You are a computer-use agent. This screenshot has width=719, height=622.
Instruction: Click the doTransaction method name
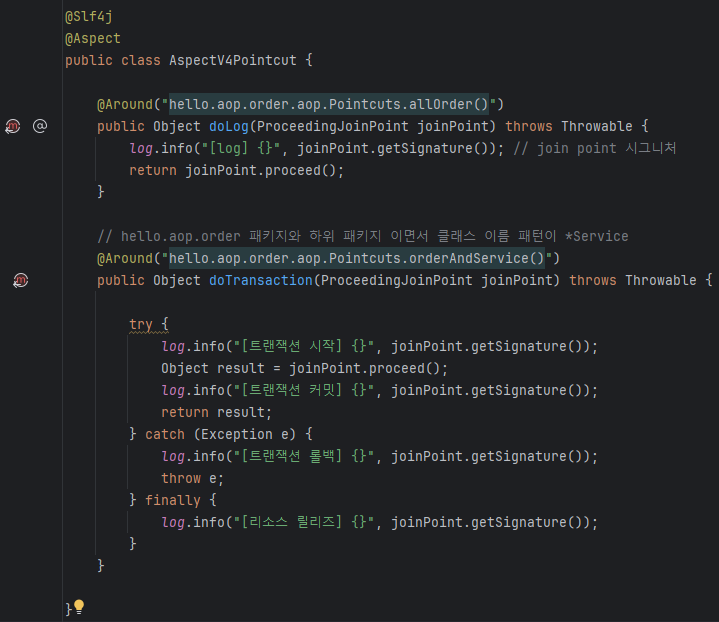[261, 280]
